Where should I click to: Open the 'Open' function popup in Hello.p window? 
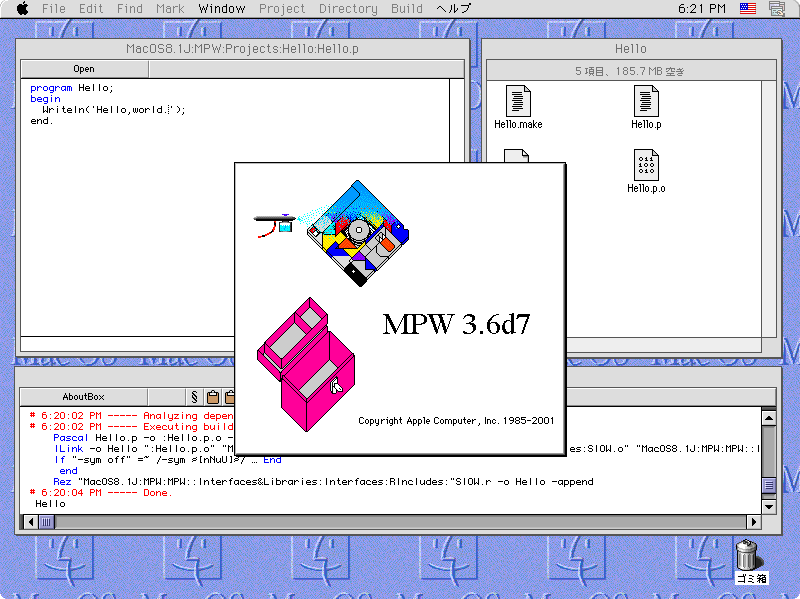[x=84, y=69]
